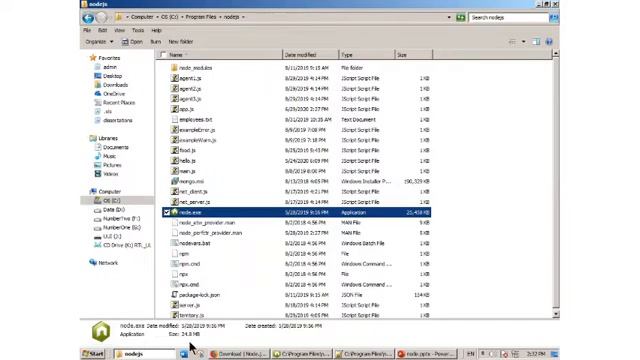
Task: Sort by Date modified column header
Action: tap(310, 55)
